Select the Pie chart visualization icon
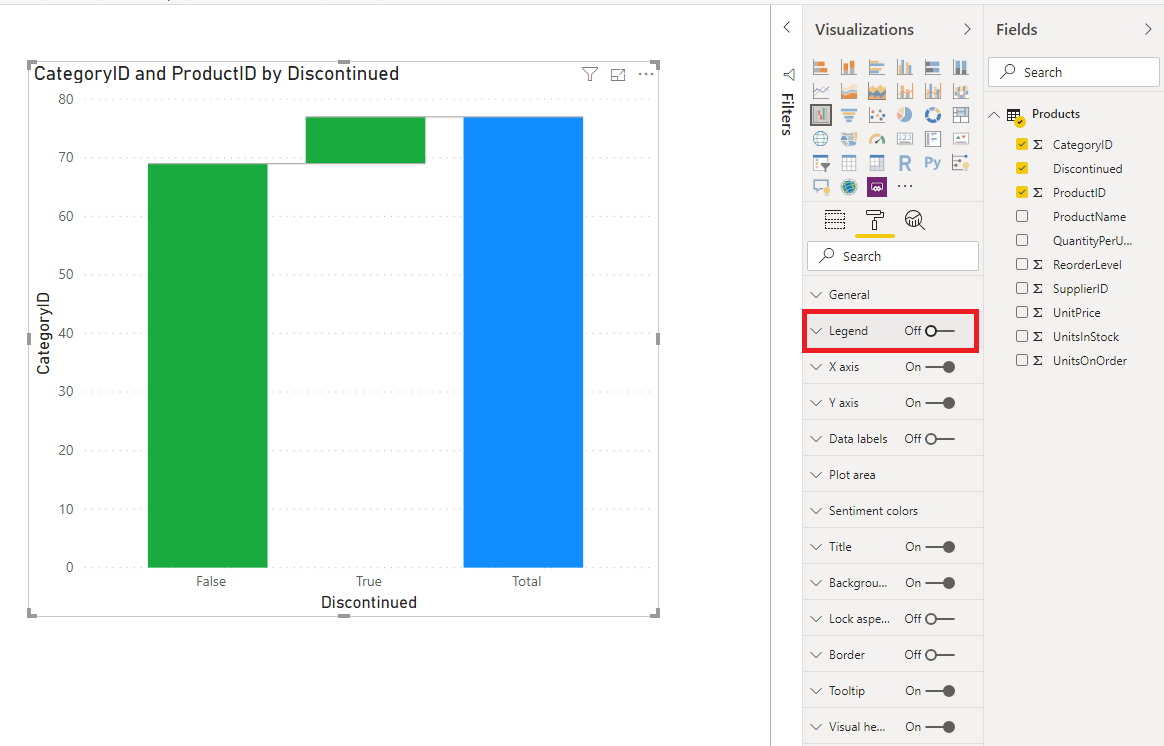This screenshot has width=1164, height=746. point(904,115)
